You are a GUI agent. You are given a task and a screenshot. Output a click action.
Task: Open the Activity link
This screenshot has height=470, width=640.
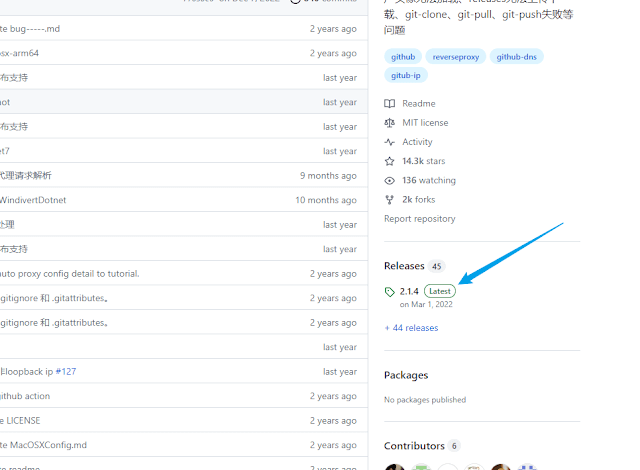[x=417, y=142]
